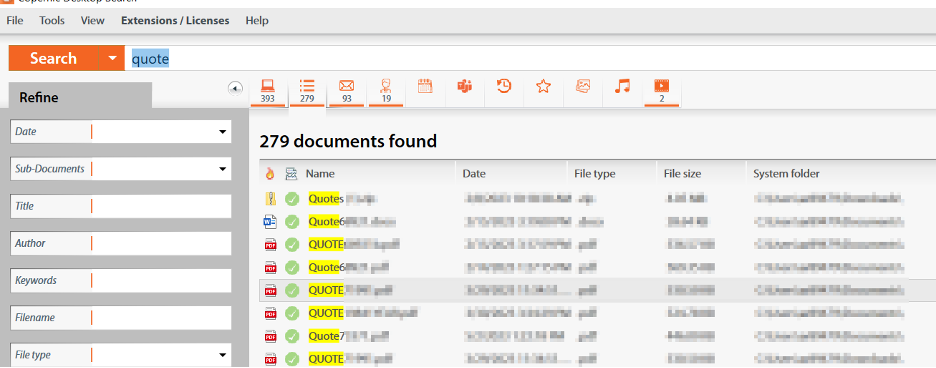Open the pictures category icon
The height and width of the screenshot is (368, 936).
point(583,87)
